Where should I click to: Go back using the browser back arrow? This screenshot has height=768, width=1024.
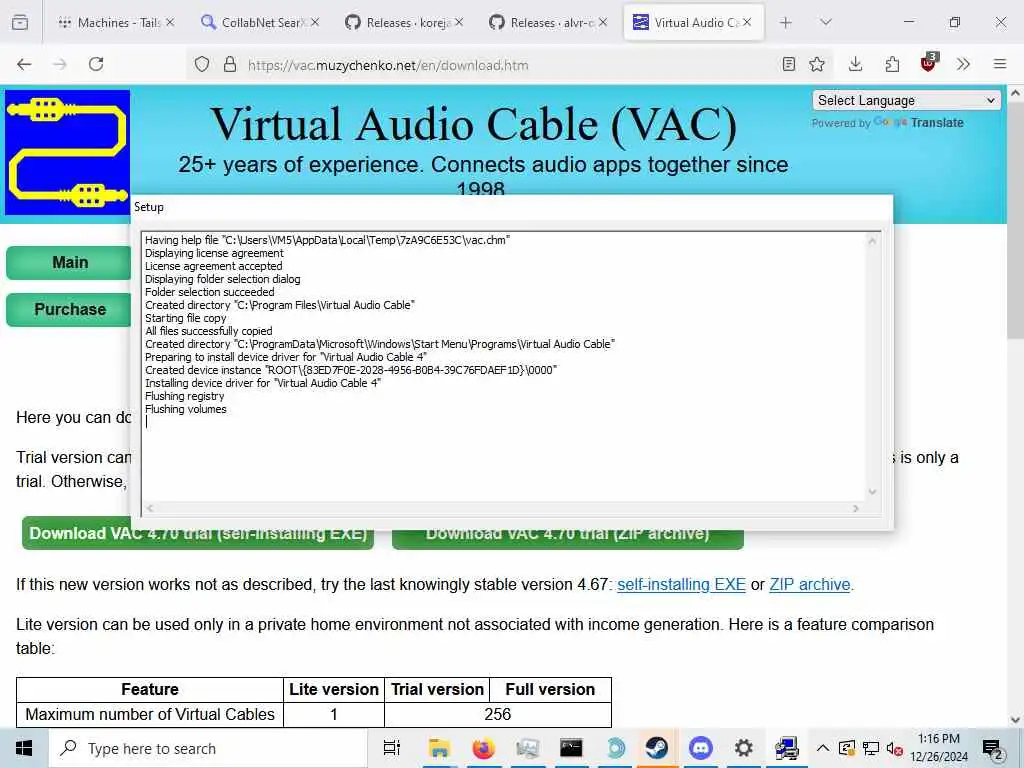24,64
